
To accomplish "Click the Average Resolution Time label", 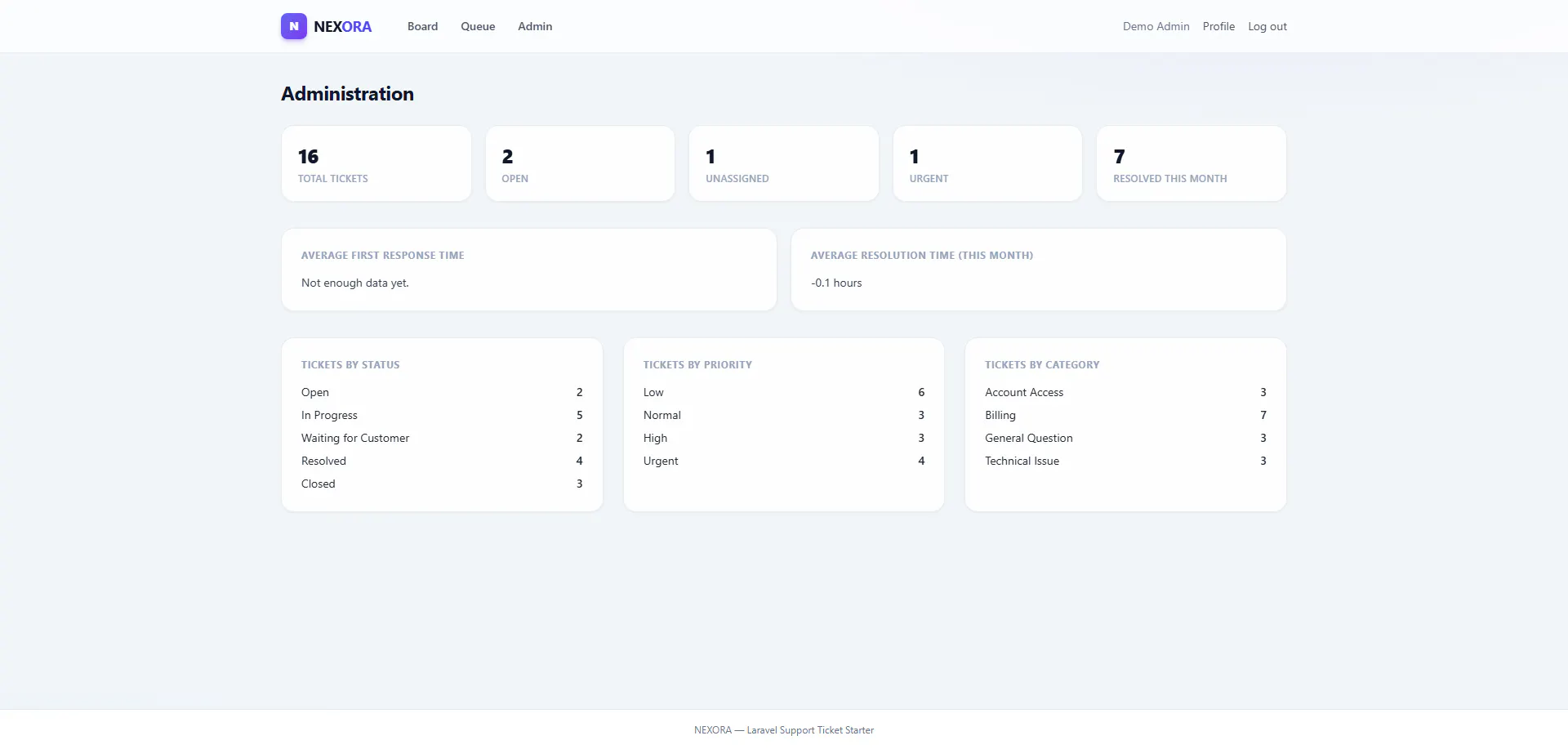I will (922, 256).
